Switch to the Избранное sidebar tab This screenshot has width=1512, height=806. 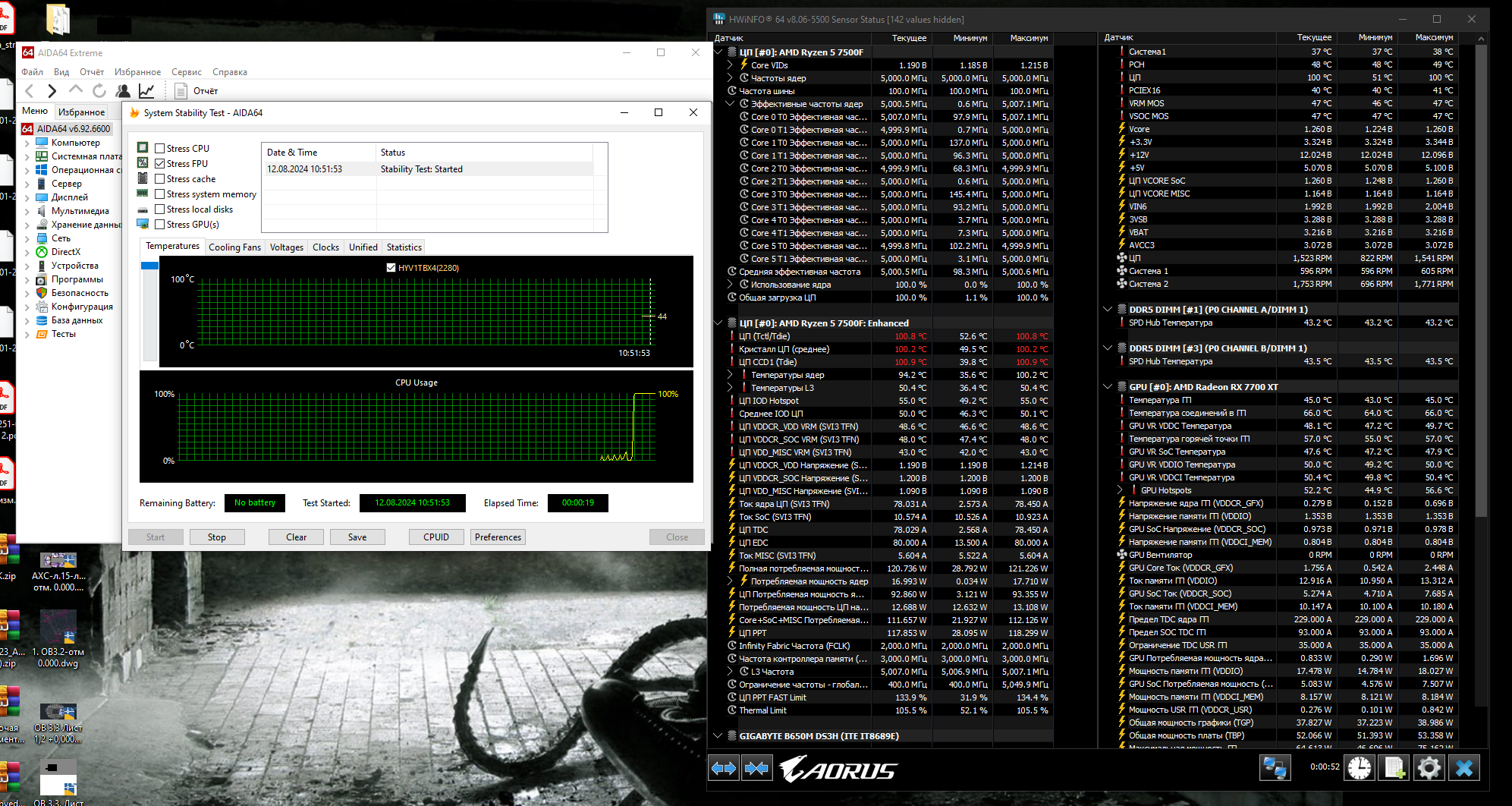tap(82, 112)
